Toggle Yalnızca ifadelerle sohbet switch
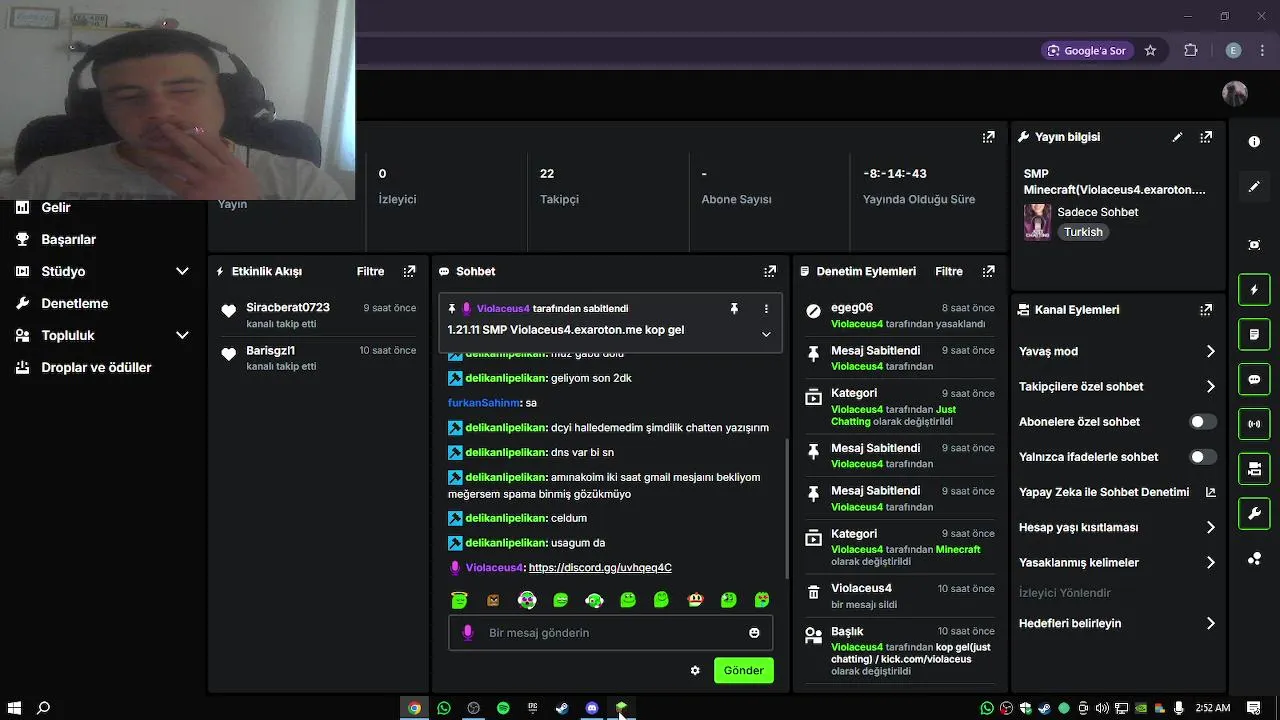This screenshot has width=1280, height=720. [x=1203, y=457]
